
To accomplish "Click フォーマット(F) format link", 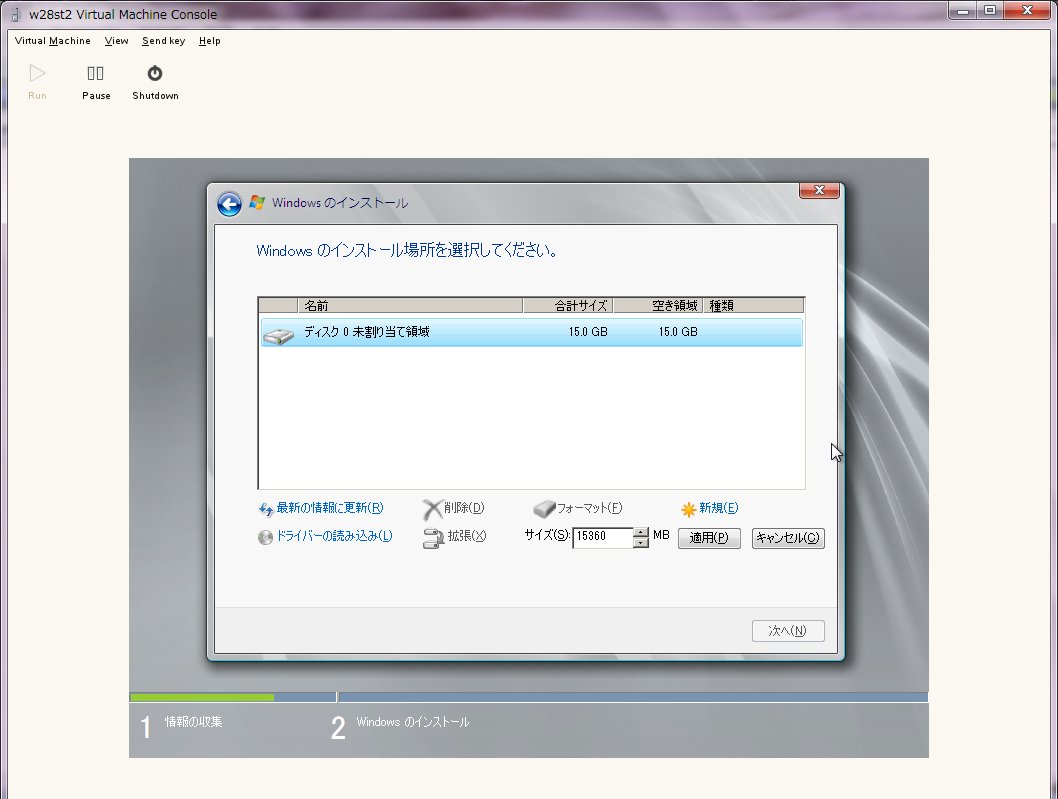I will point(589,508).
